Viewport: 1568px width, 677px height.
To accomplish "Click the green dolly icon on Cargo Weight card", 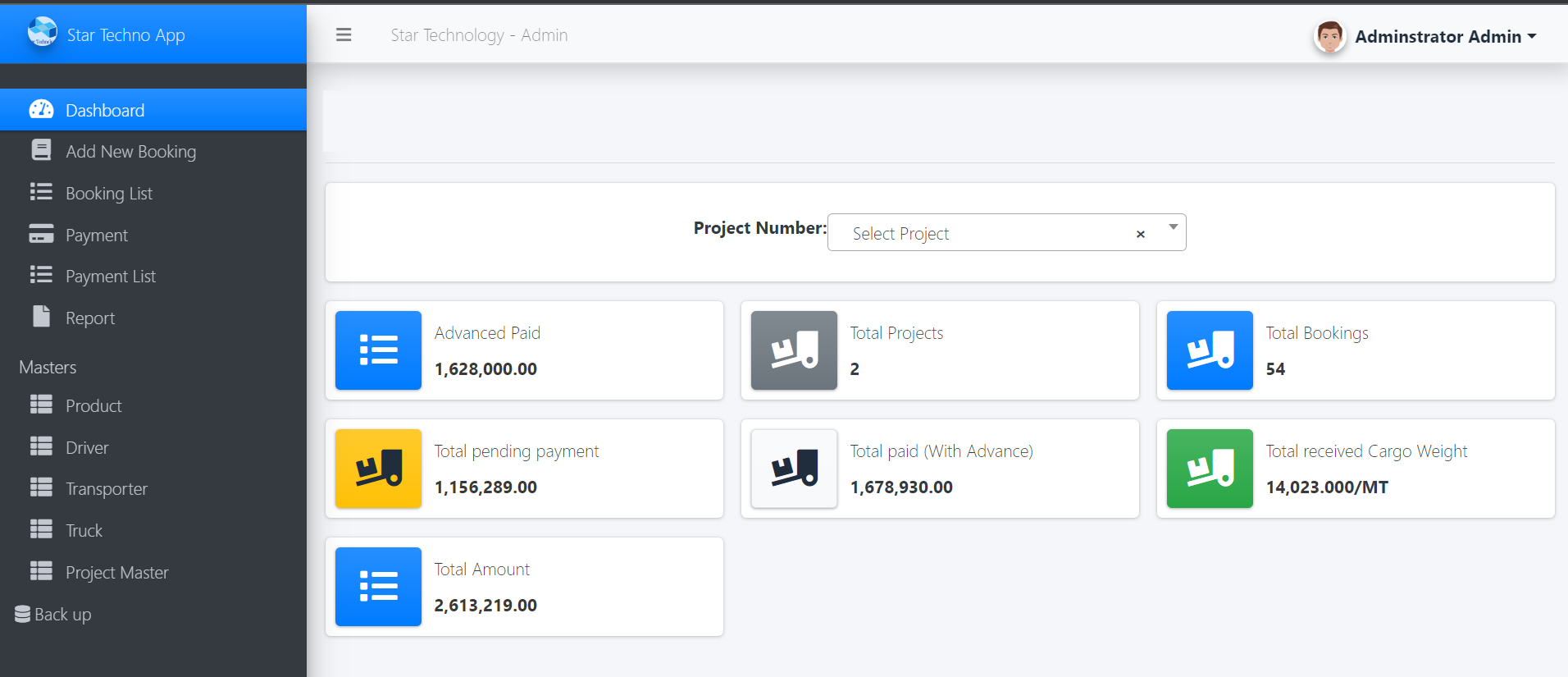I will (x=1210, y=469).
